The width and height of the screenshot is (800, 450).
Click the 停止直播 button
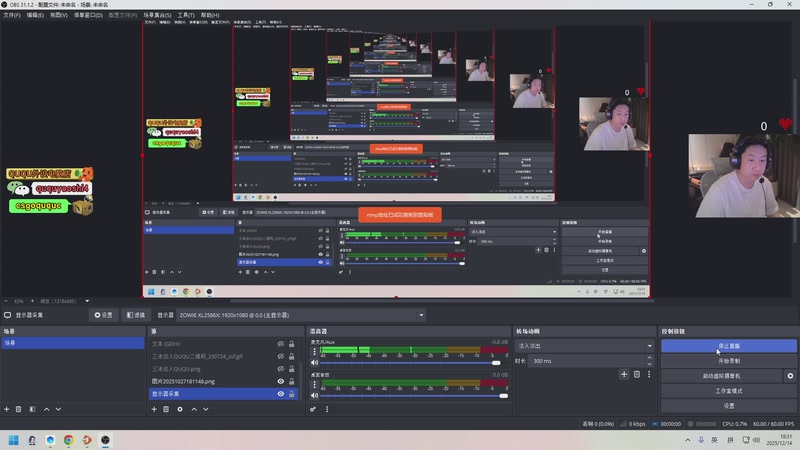coord(729,346)
